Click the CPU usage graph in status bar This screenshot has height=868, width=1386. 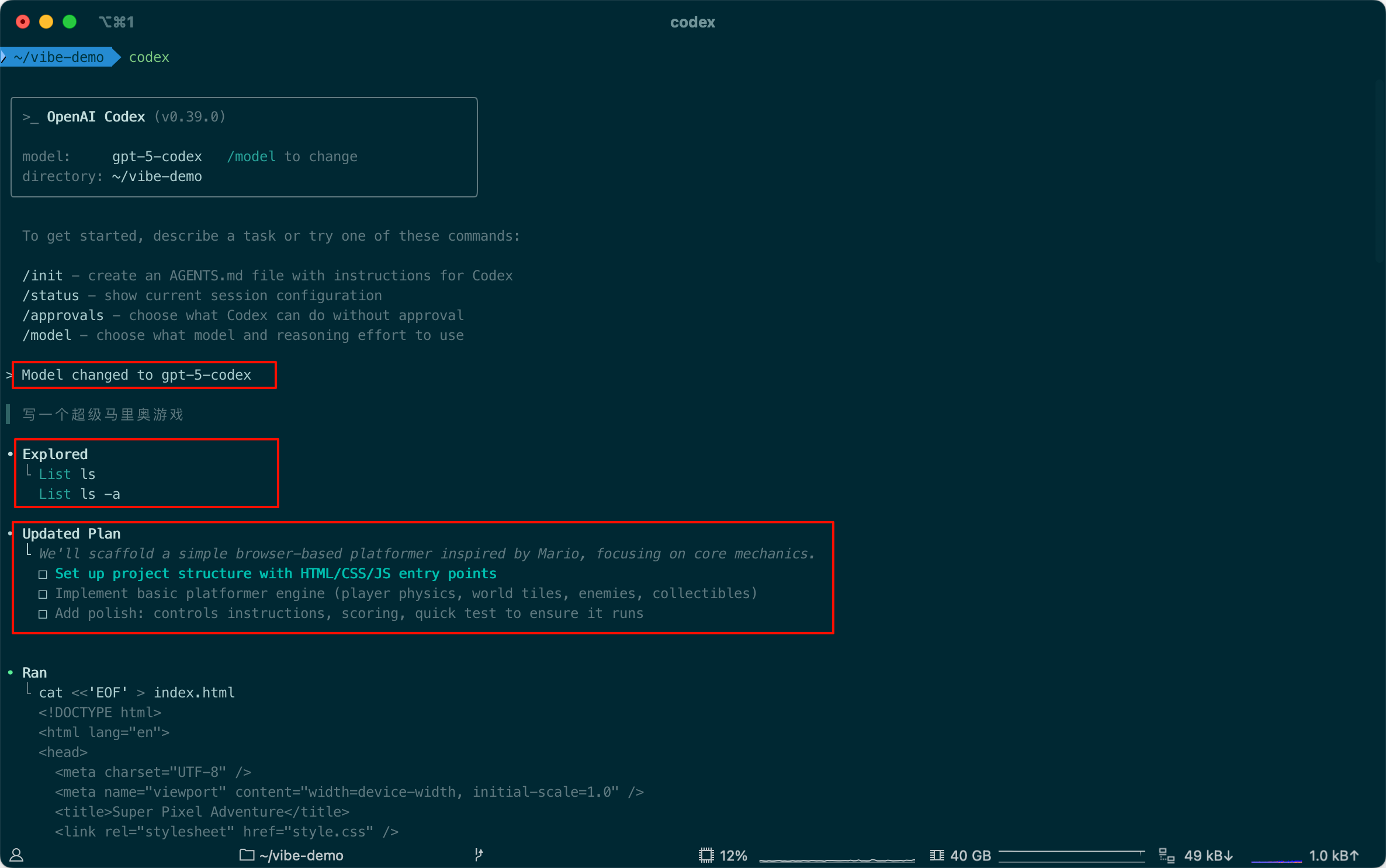(837, 857)
